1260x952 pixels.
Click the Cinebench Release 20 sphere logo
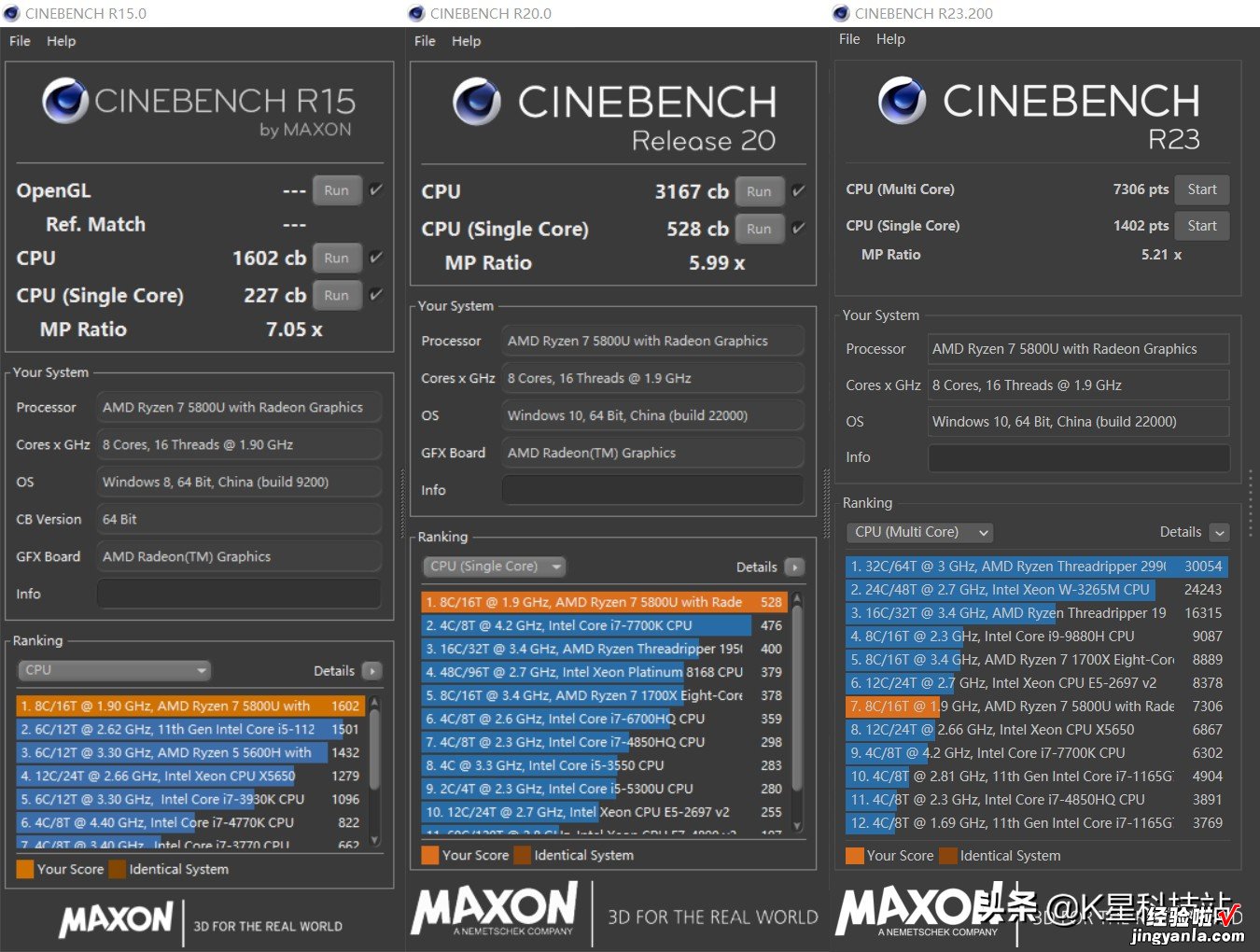[x=477, y=102]
